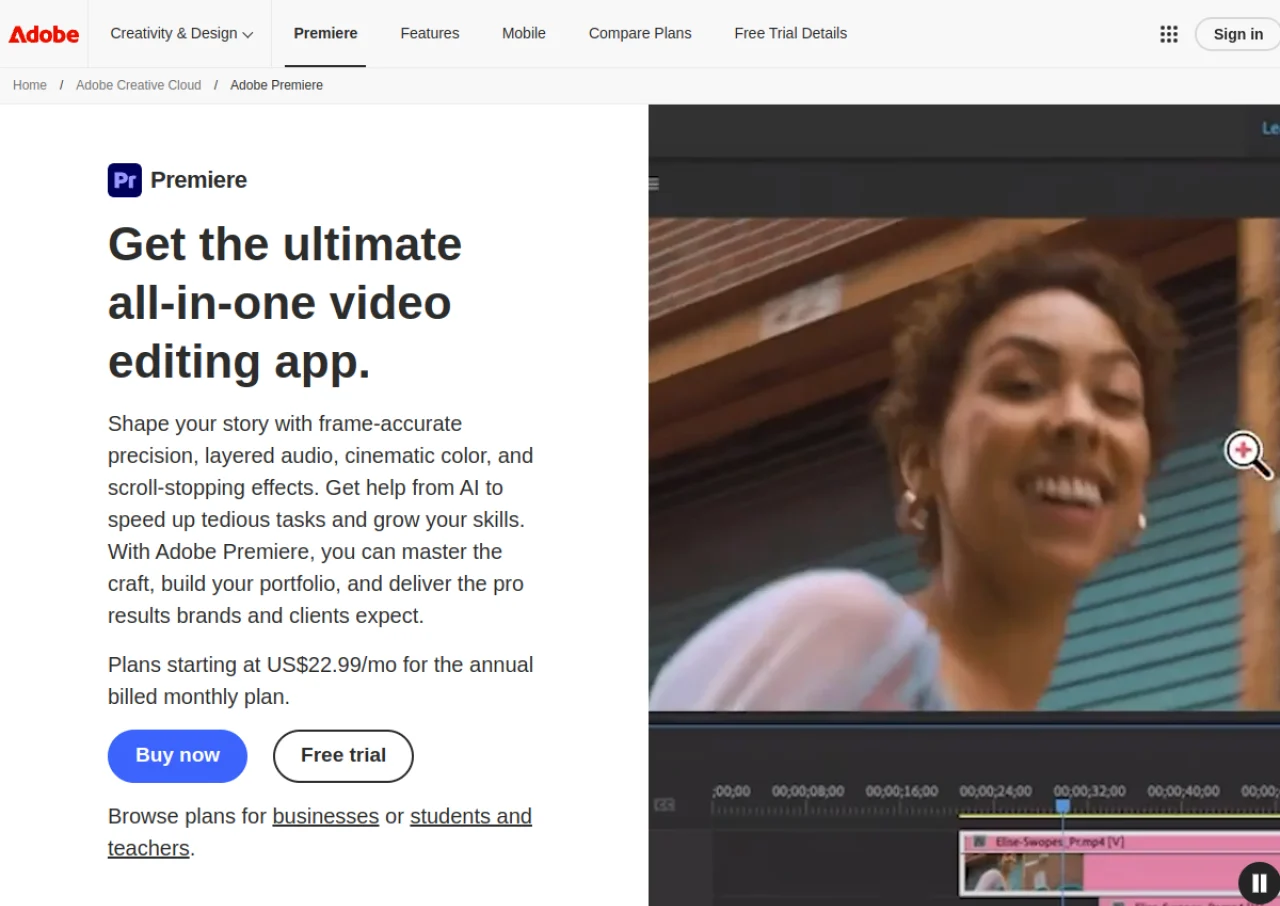Viewport: 1280px width, 906px height.
Task: Open Free Trial Details page
Action: 790,33
